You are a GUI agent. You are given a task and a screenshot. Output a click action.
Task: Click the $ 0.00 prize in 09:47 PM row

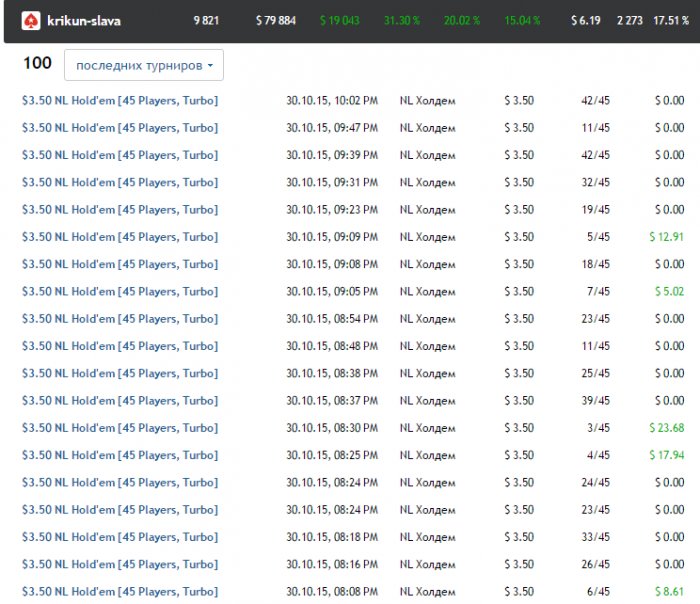point(670,128)
